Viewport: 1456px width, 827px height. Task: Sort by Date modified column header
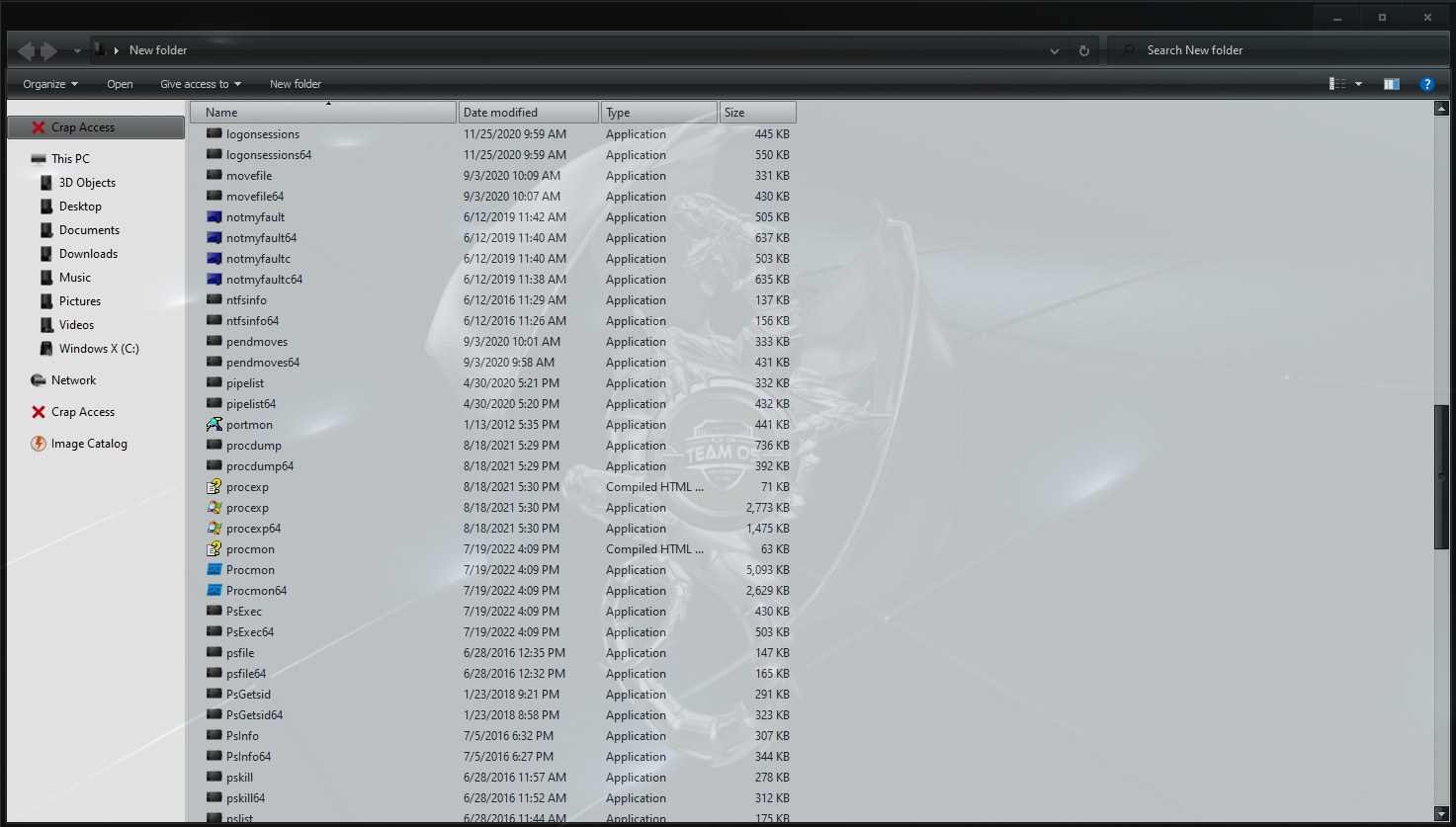coord(529,113)
